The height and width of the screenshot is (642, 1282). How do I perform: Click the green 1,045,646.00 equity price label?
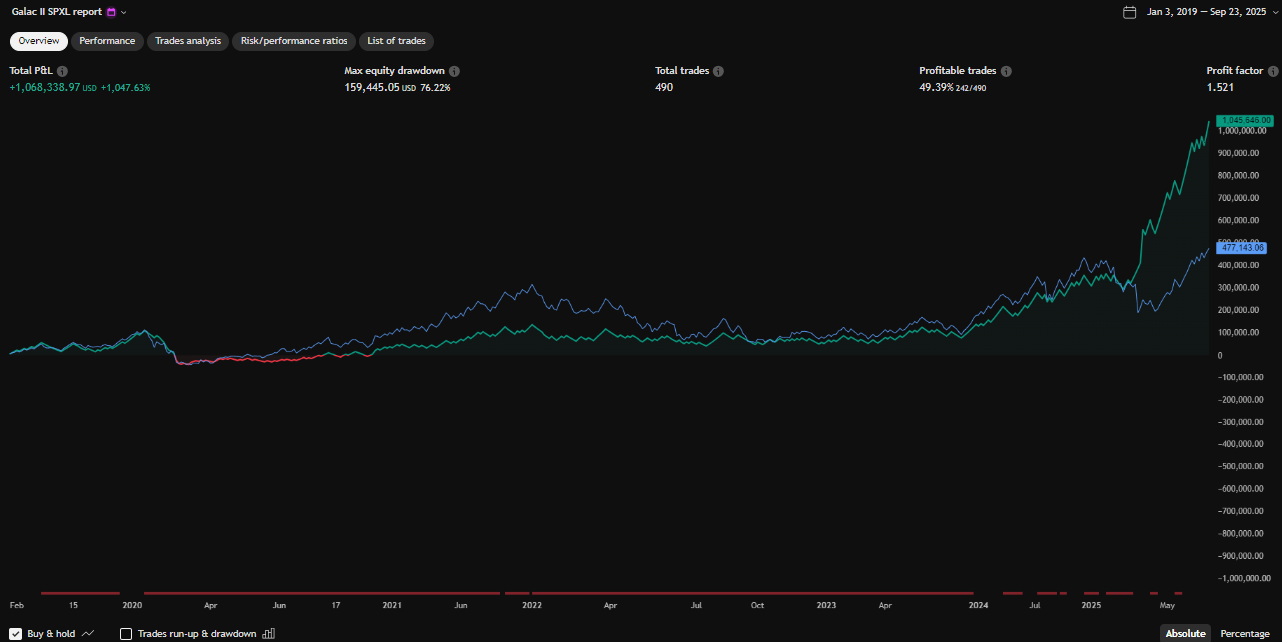[x=1243, y=120]
